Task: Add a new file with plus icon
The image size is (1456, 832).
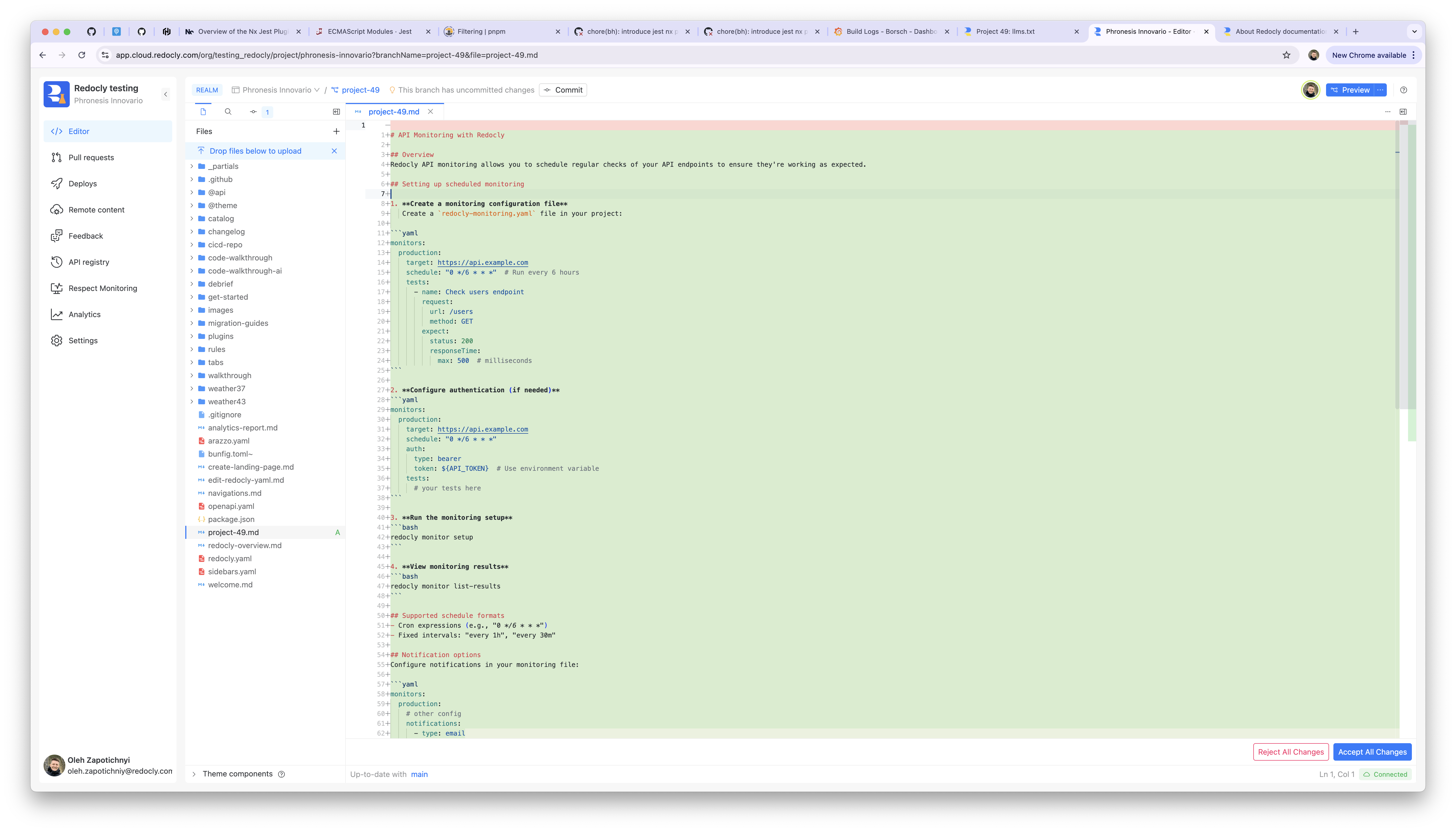Action: (x=336, y=131)
